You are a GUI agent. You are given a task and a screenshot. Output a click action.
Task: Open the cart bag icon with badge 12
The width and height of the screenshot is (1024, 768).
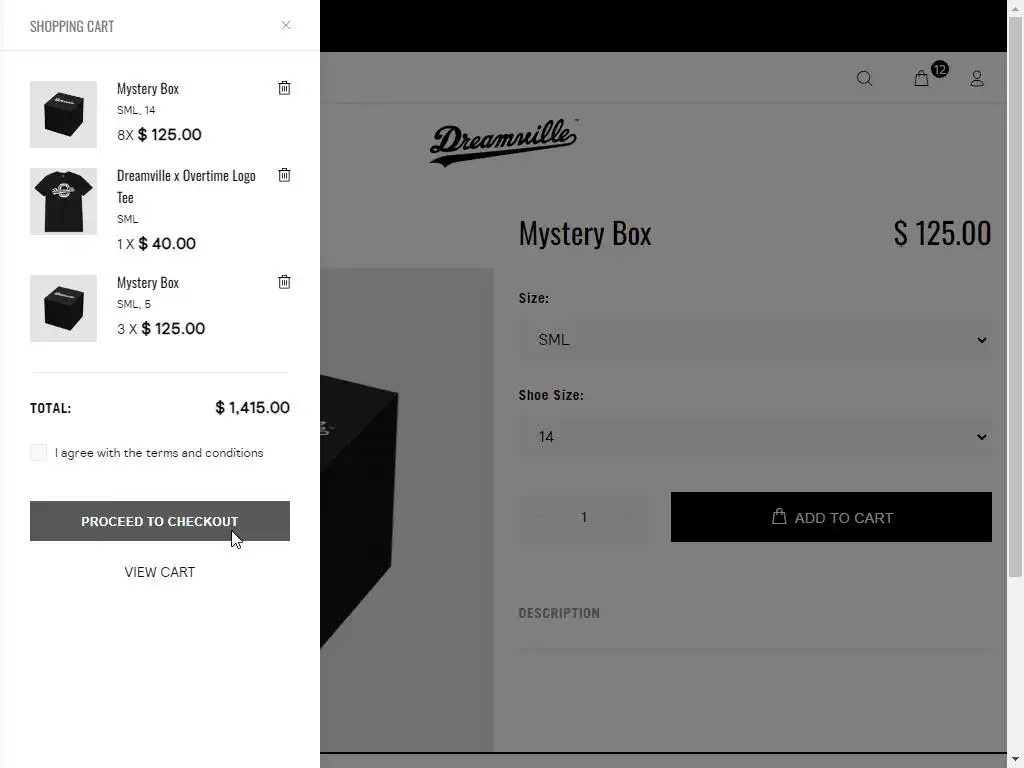921,78
